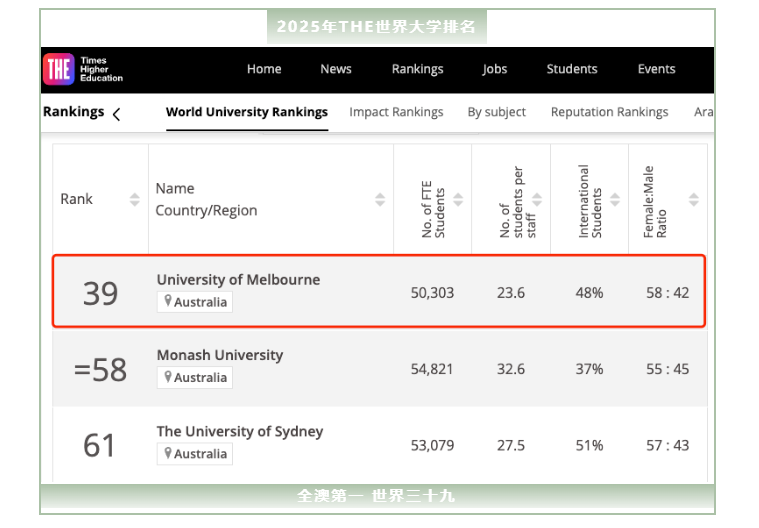
Task: Click the location pin in Sydney's row
Action: (x=168, y=453)
